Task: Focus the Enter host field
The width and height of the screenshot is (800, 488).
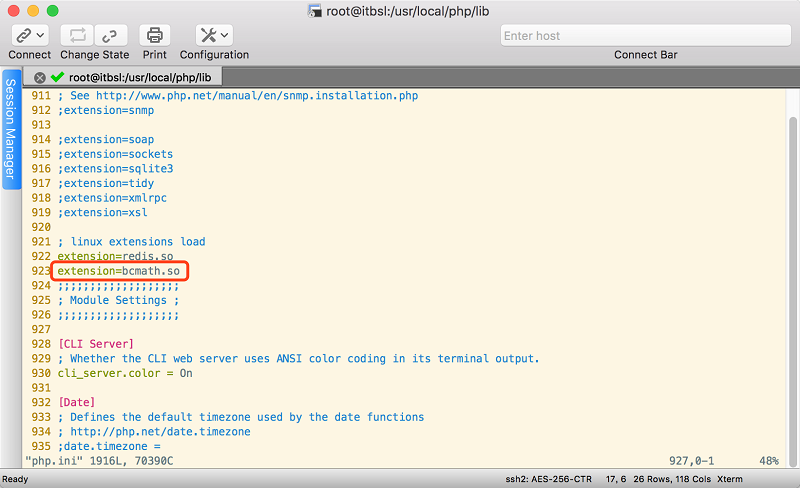Action: tap(645, 36)
